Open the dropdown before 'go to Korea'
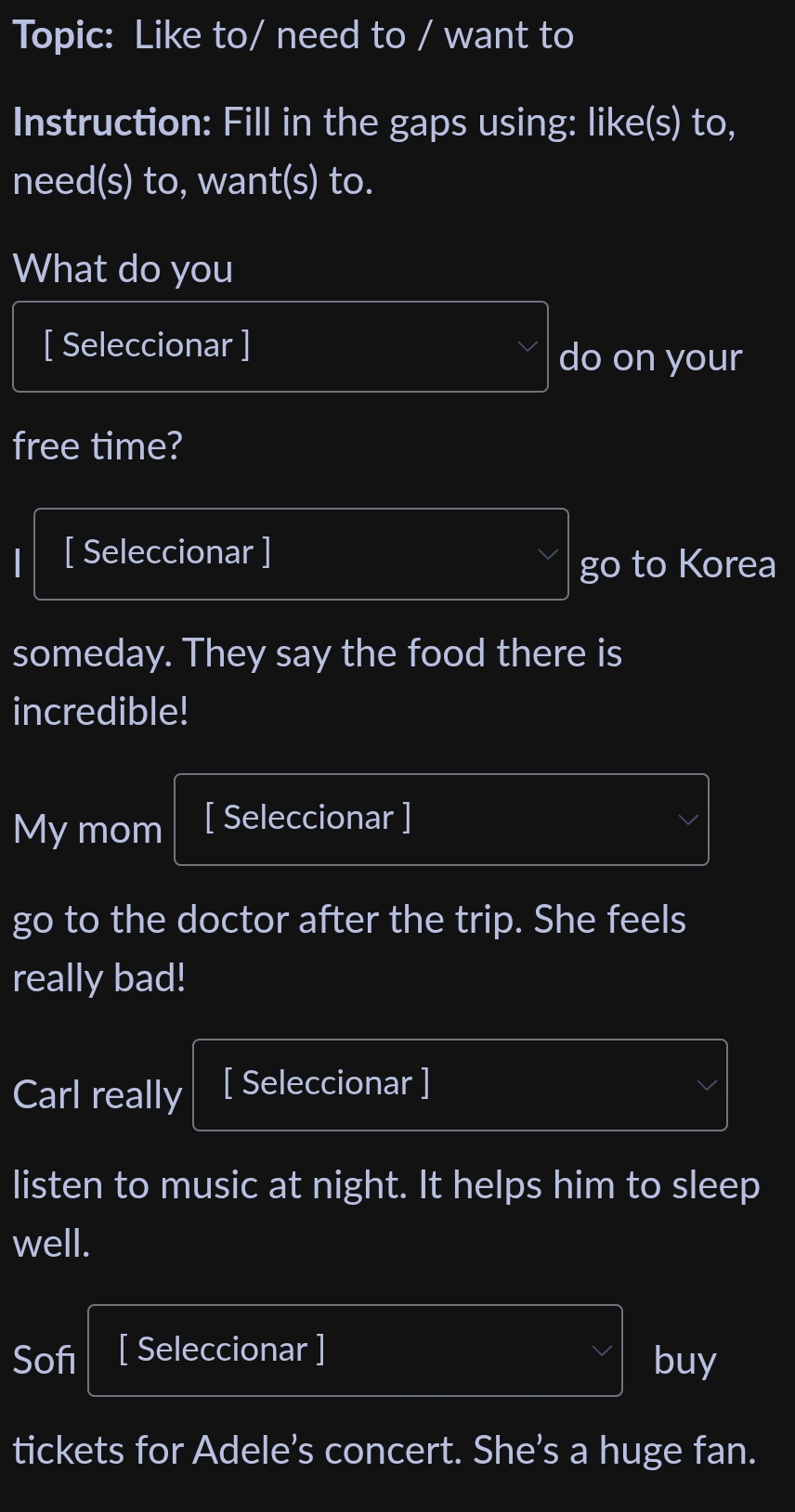This screenshot has width=795, height=1512. 300,553
